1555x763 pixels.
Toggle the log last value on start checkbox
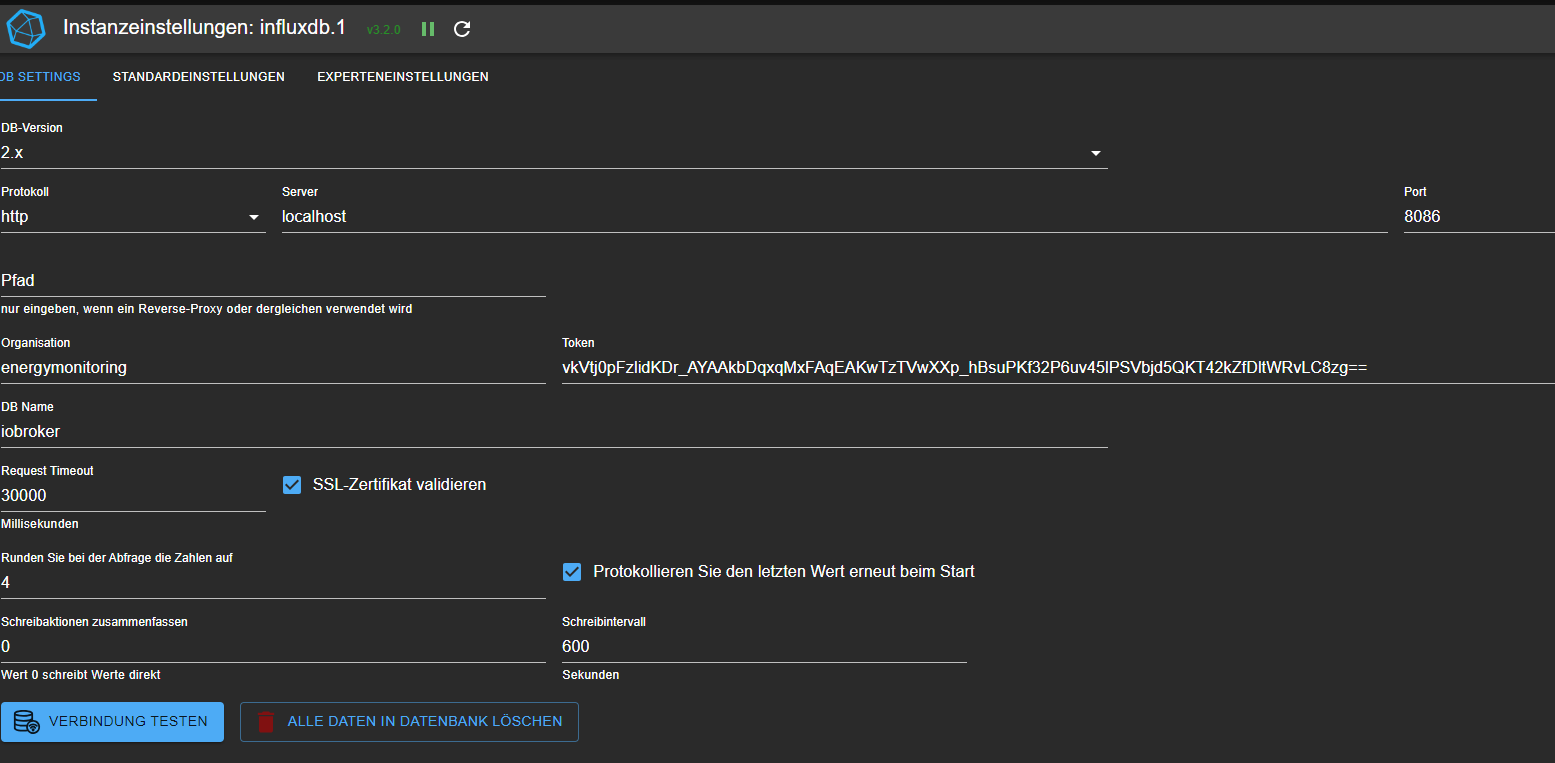[572, 572]
